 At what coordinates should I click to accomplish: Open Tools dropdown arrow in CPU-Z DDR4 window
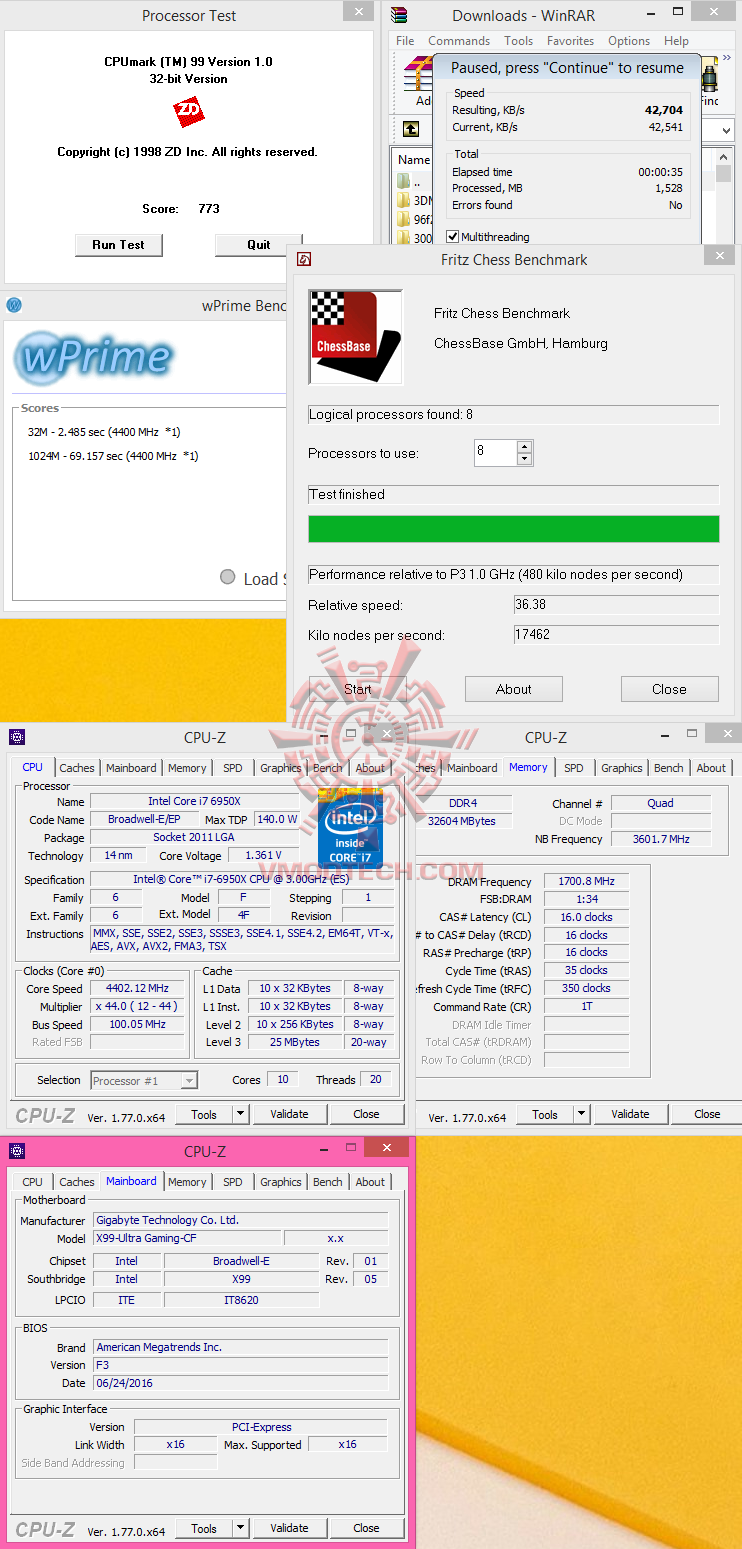pos(581,1114)
